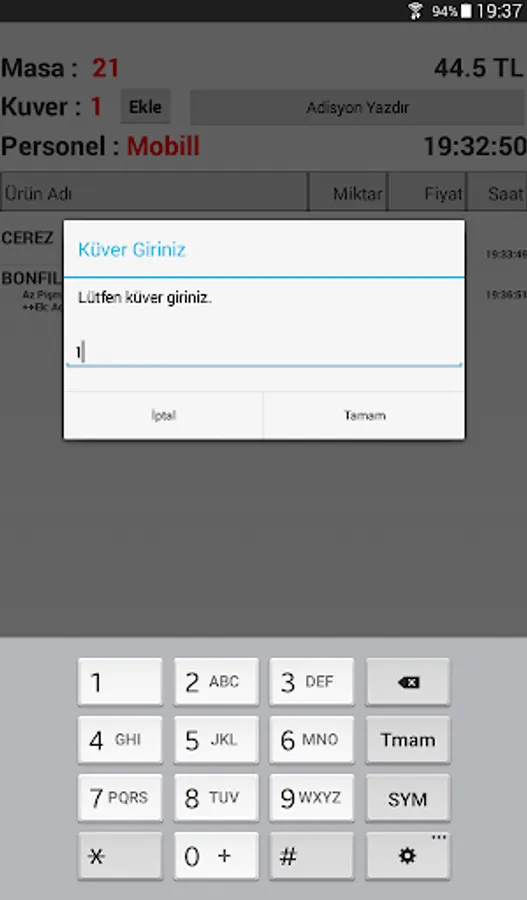527x900 pixels.
Task: Click the İptal button in the dialog
Action: coord(164,416)
